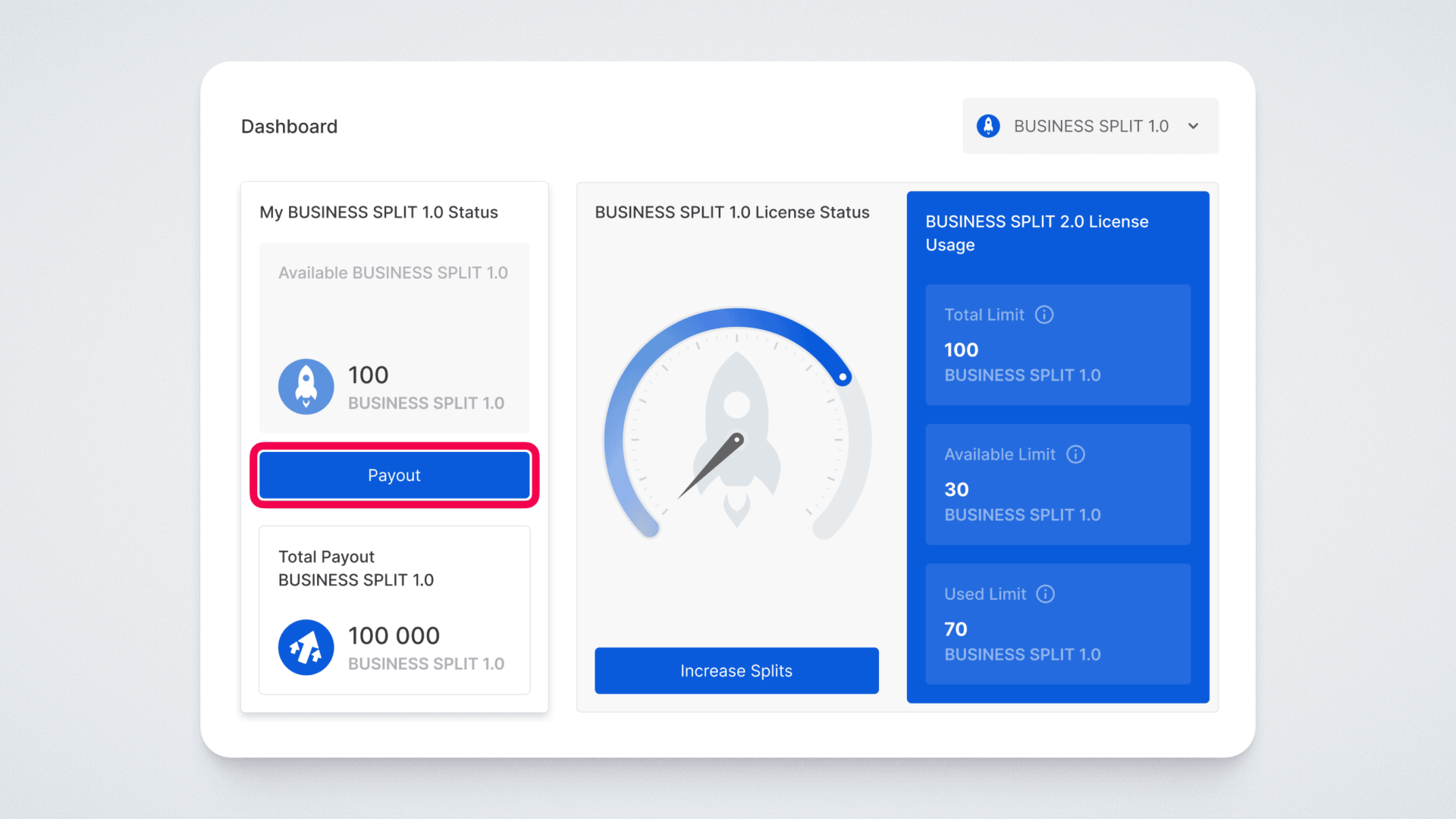Expand the BUSINESS SPLIT 1.0 dropdown chevron
This screenshot has height=819, width=1456.
point(1194,126)
